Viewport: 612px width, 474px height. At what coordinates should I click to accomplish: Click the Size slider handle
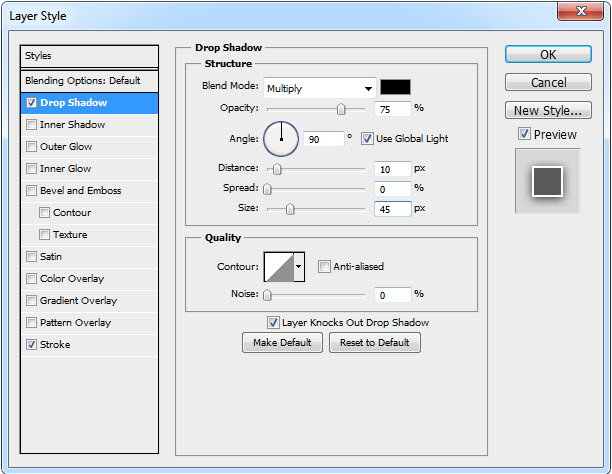[x=290, y=209]
